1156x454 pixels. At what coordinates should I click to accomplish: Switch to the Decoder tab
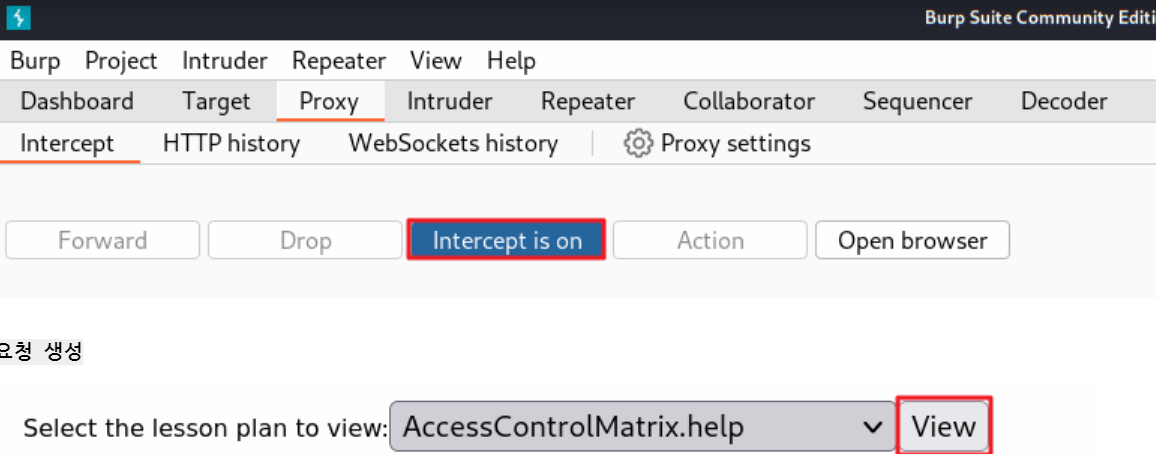[1064, 101]
